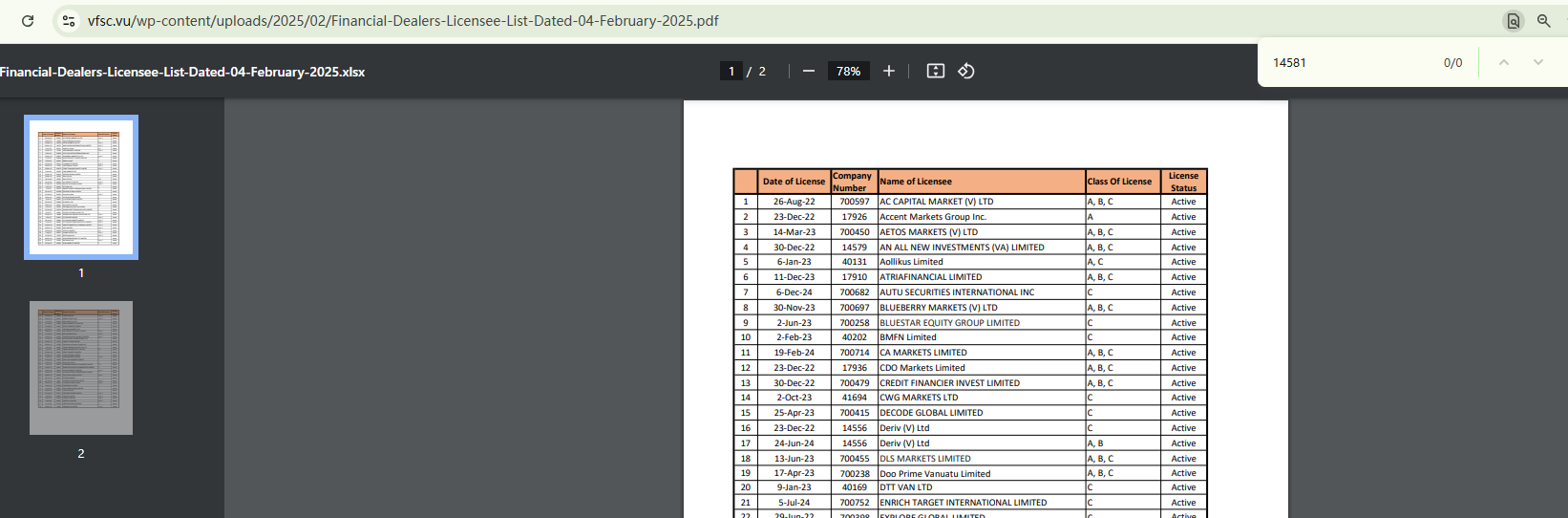This screenshot has width=1568, height=518.
Task: Click the fit to page icon
Action: pyautogui.click(x=936, y=71)
